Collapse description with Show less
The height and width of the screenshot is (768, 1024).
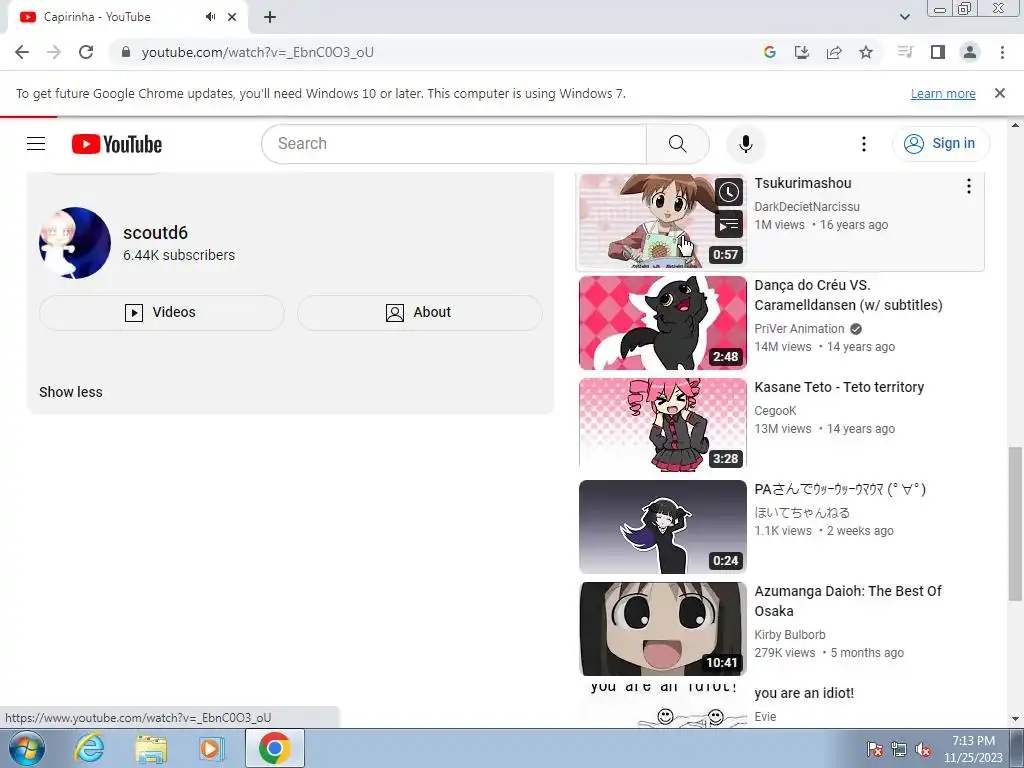click(x=71, y=392)
